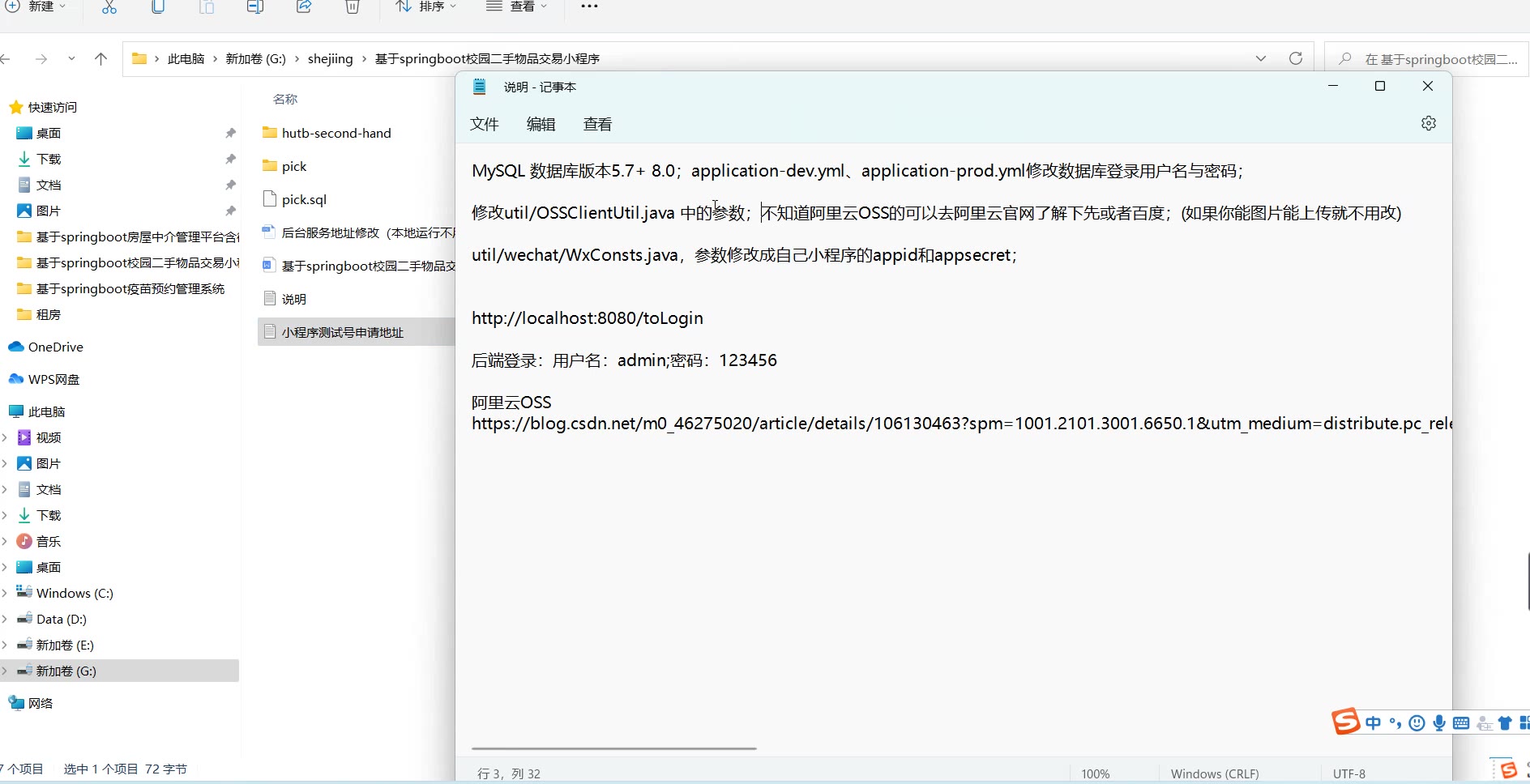
Task: Toggle Sogou punctuation mode icon
Action: click(1395, 723)
